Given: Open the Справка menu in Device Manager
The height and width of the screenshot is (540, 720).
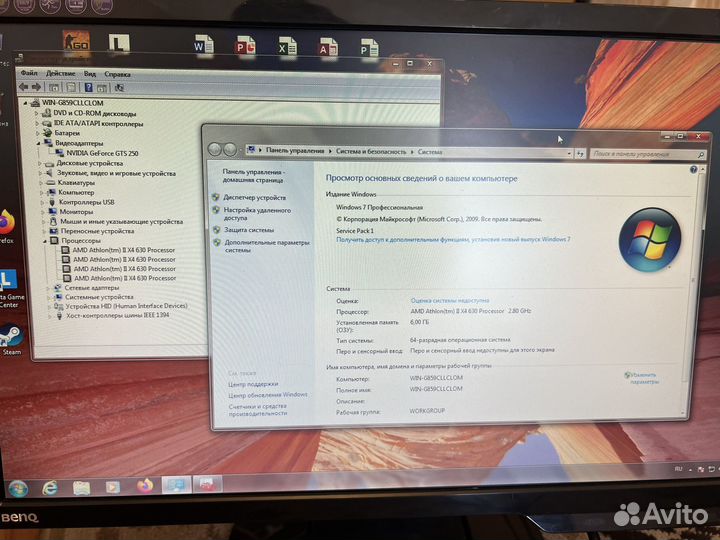Looking at the screenshot, I should point(118,74).
